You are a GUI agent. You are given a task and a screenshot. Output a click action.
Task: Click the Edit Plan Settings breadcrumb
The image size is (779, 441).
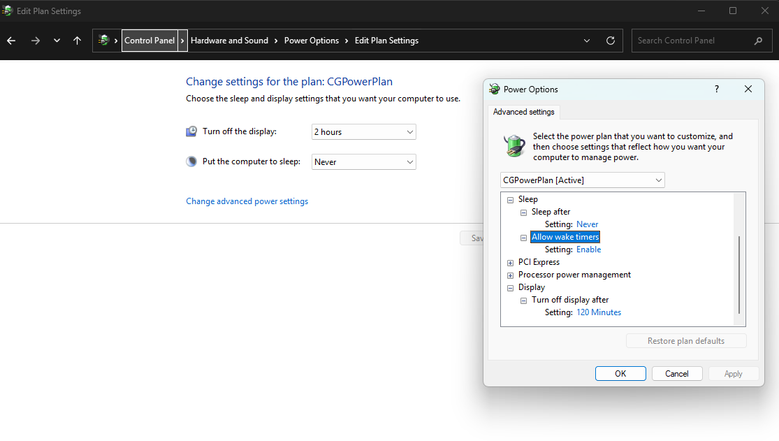387,41
